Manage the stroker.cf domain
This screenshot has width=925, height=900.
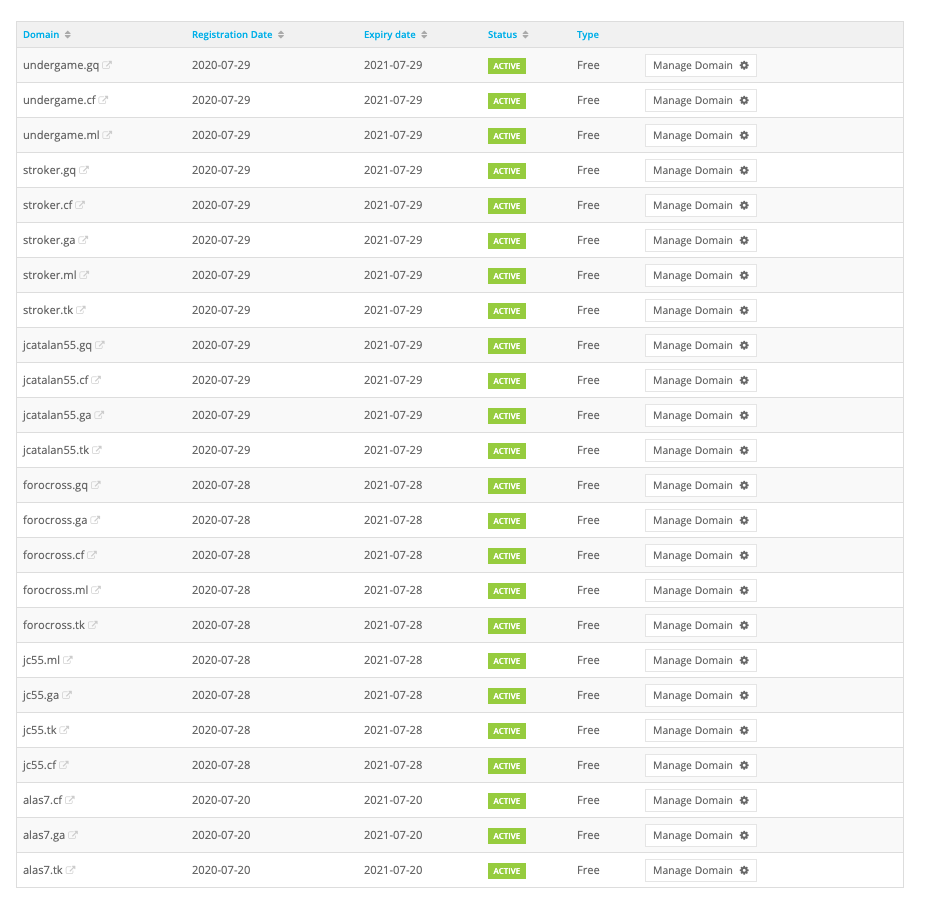(x=700, y=205)
